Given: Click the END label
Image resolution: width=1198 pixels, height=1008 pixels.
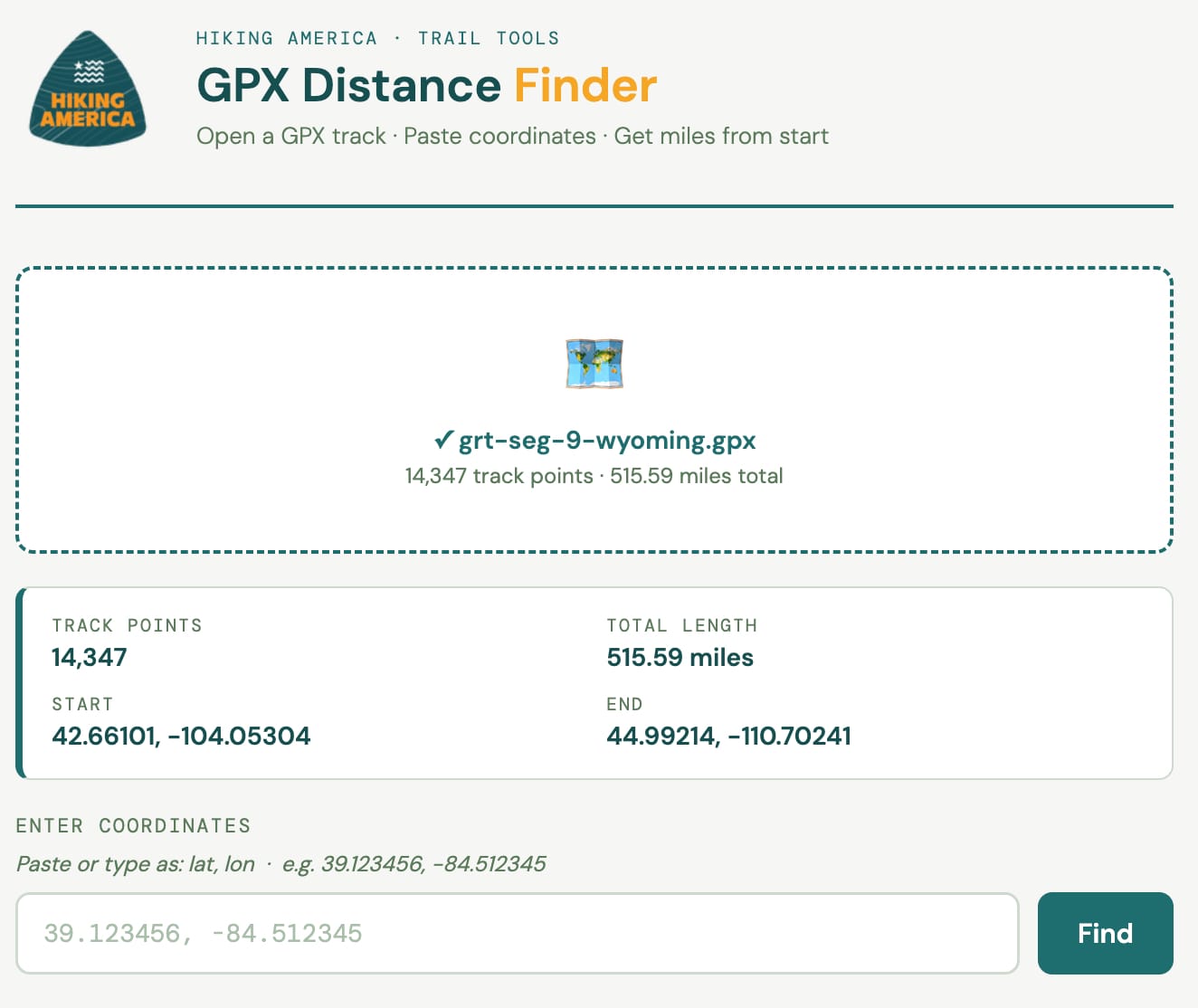Looking at the screenshot, I should [x=624, y=704].
